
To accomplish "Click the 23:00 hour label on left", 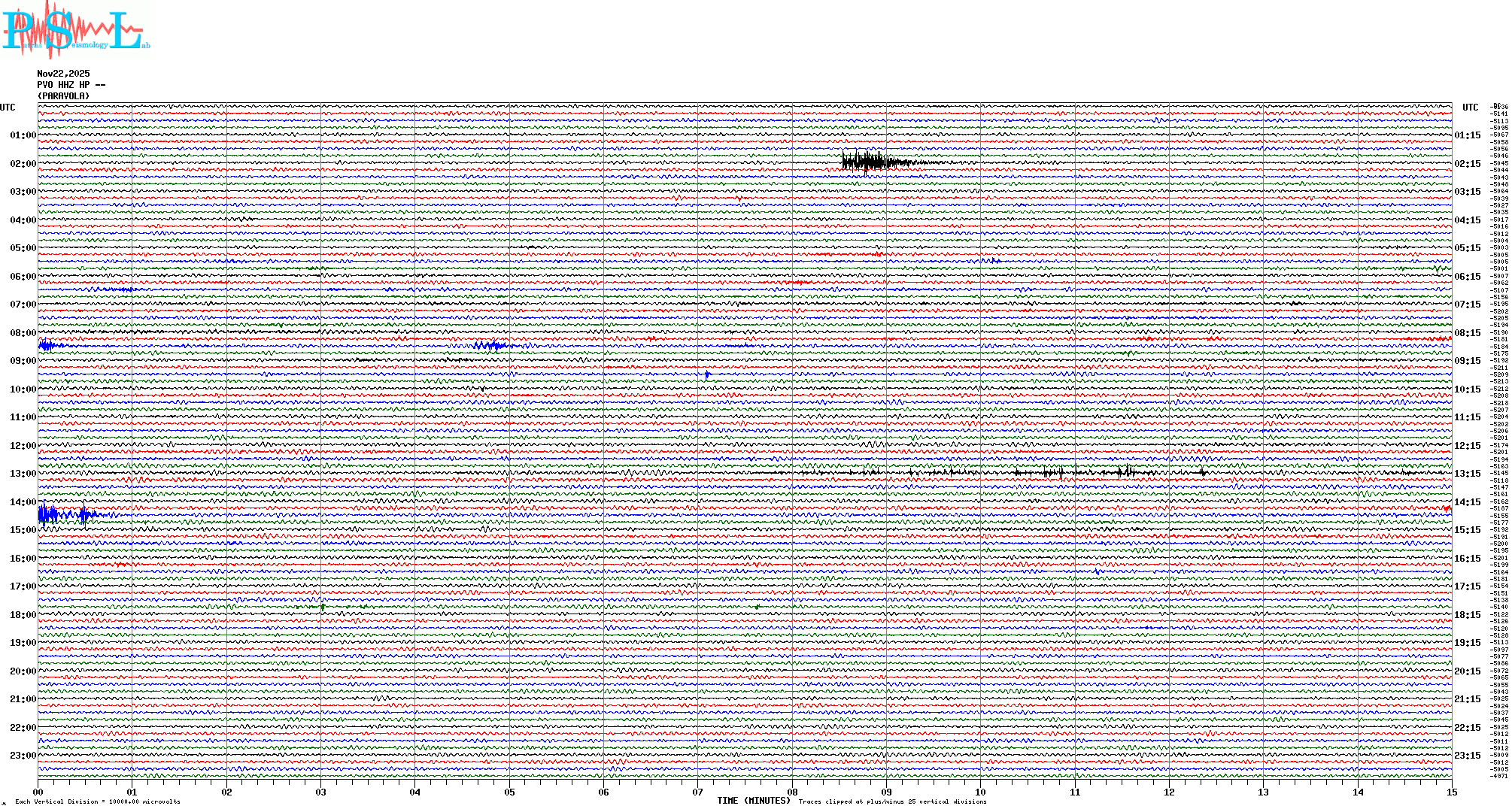I will pyautogui.click(x=23, y=756).
